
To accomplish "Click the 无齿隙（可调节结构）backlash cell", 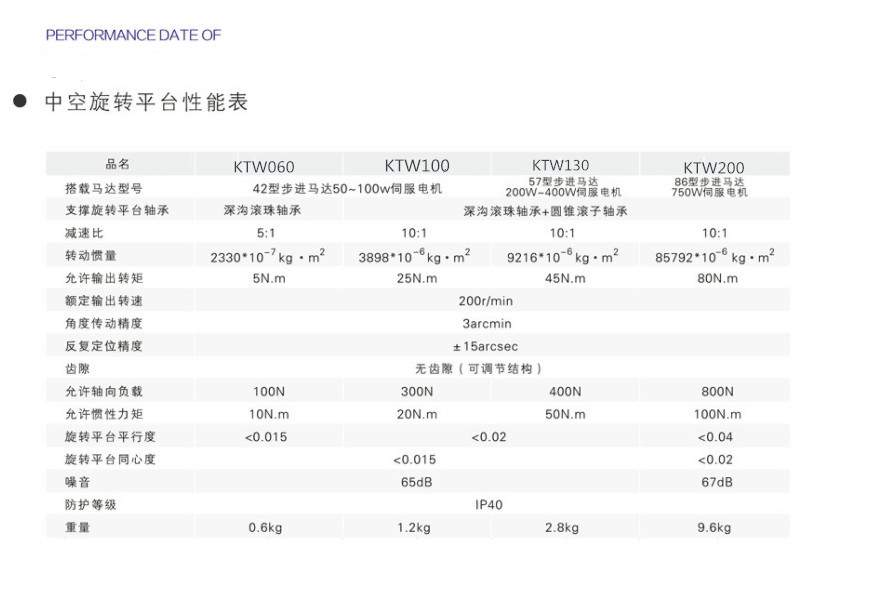I will (x=486, y=369).
